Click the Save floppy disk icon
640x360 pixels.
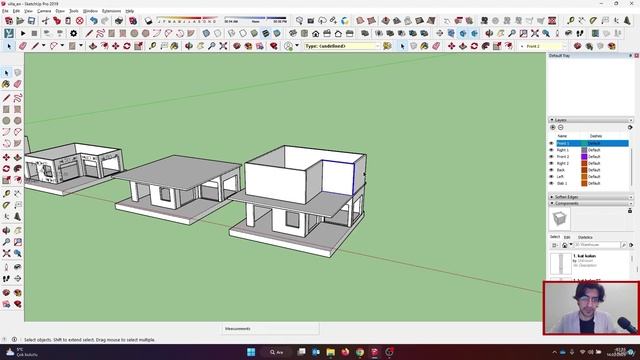(x=31, y=21)
